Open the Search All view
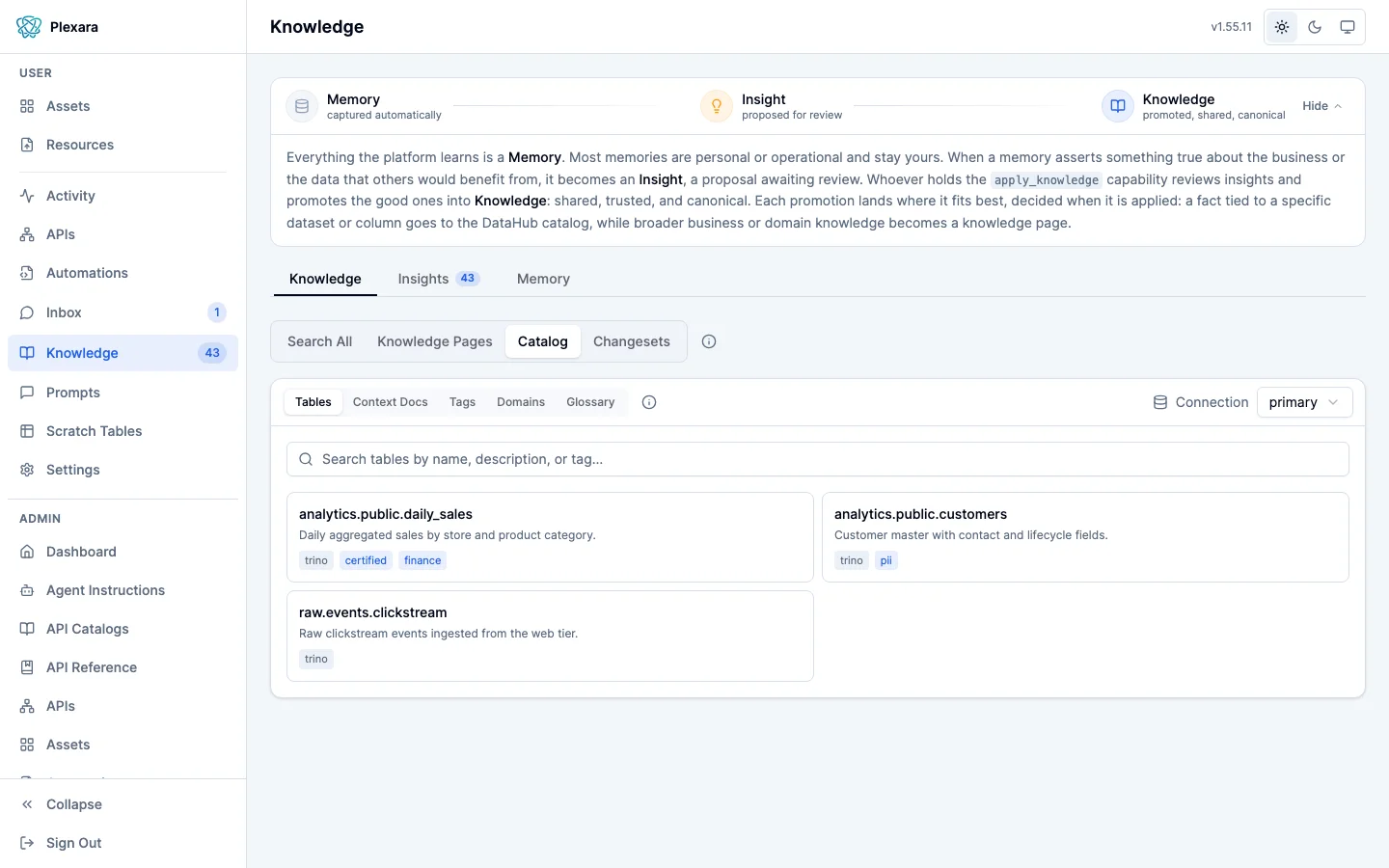 (x=320, y=341)
